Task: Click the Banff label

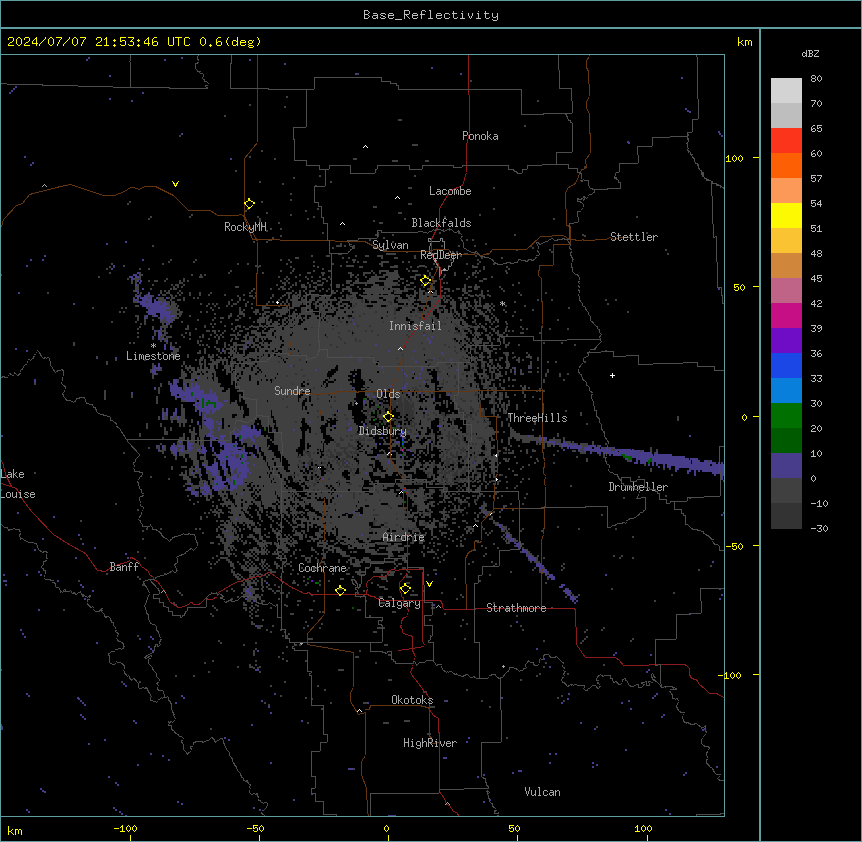Action: [124, 567]
